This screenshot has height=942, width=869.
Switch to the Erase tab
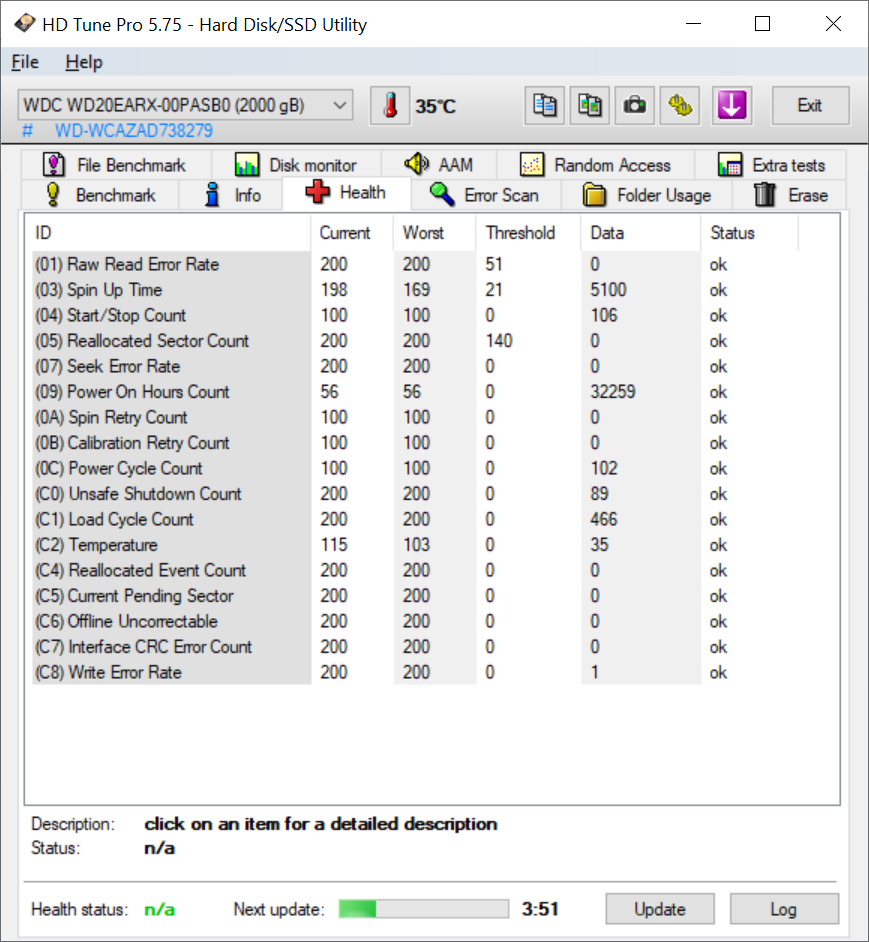pos(790,195)
